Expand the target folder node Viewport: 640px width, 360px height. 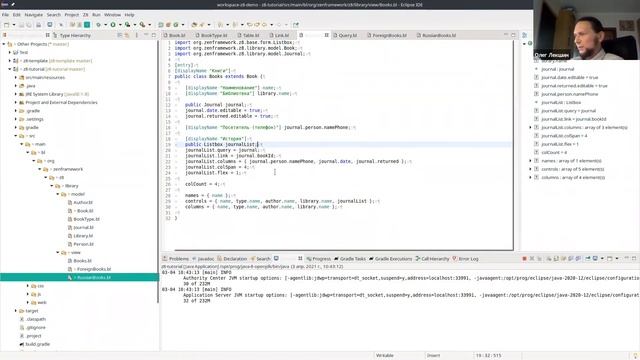(16, 311)
